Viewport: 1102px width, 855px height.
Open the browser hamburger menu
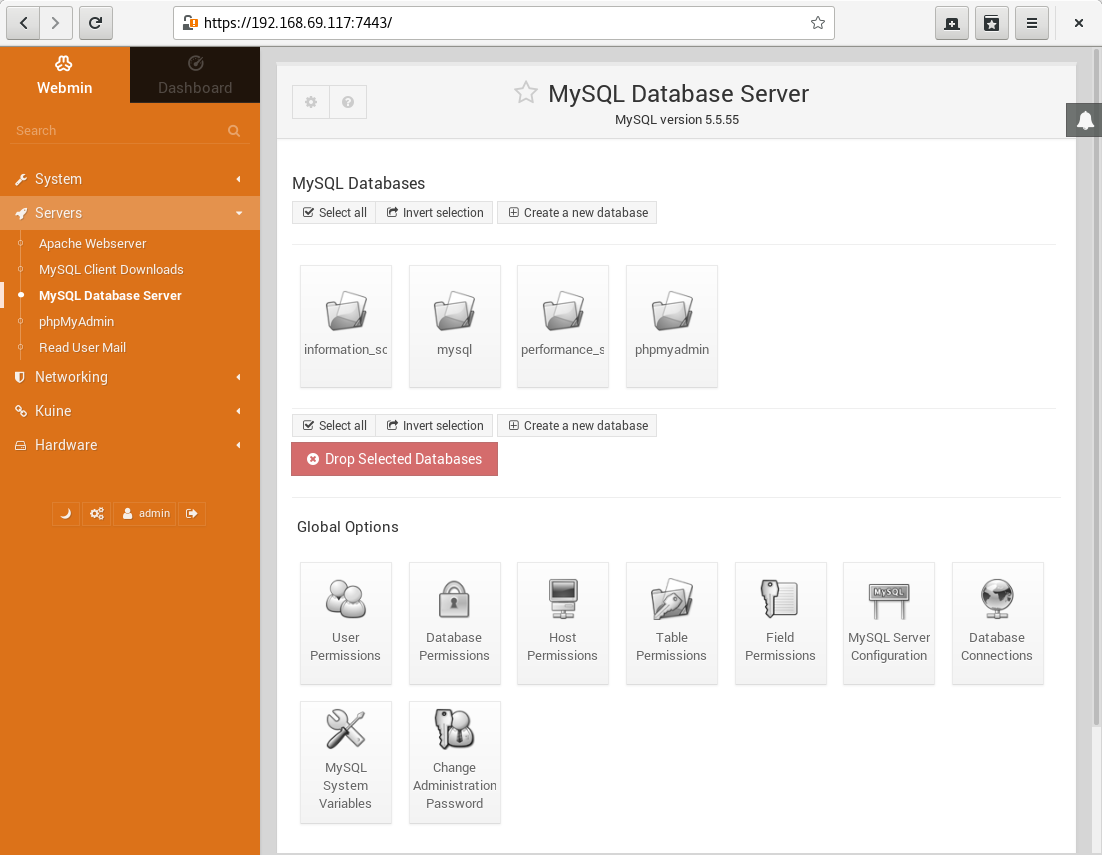click(1032, 23)
